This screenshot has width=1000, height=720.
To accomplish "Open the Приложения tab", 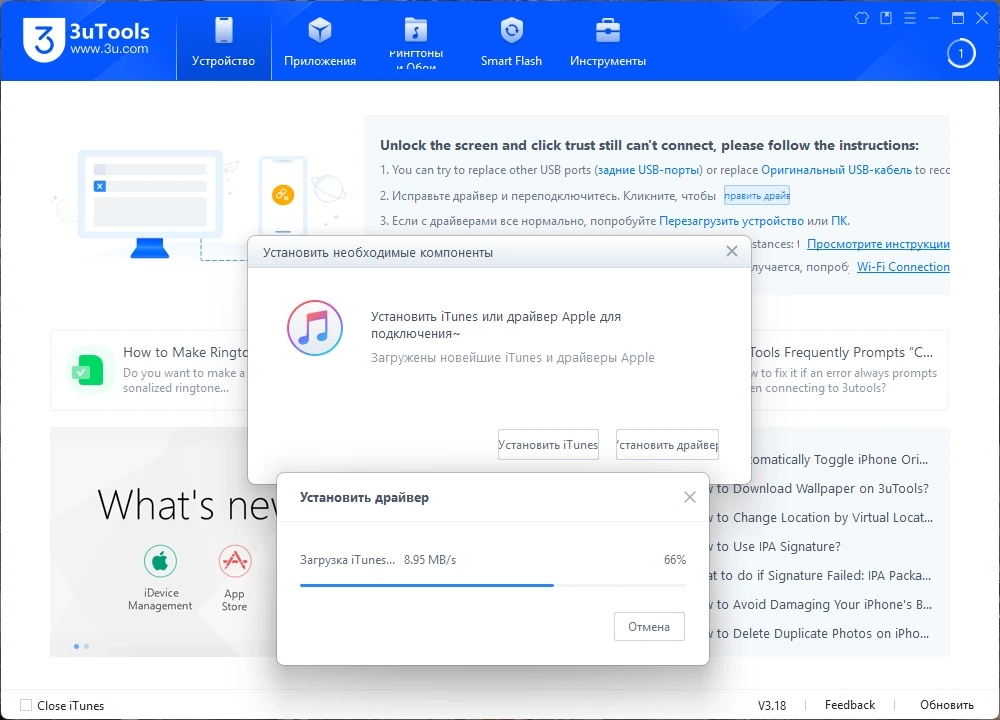I will [x=320, y=42].
